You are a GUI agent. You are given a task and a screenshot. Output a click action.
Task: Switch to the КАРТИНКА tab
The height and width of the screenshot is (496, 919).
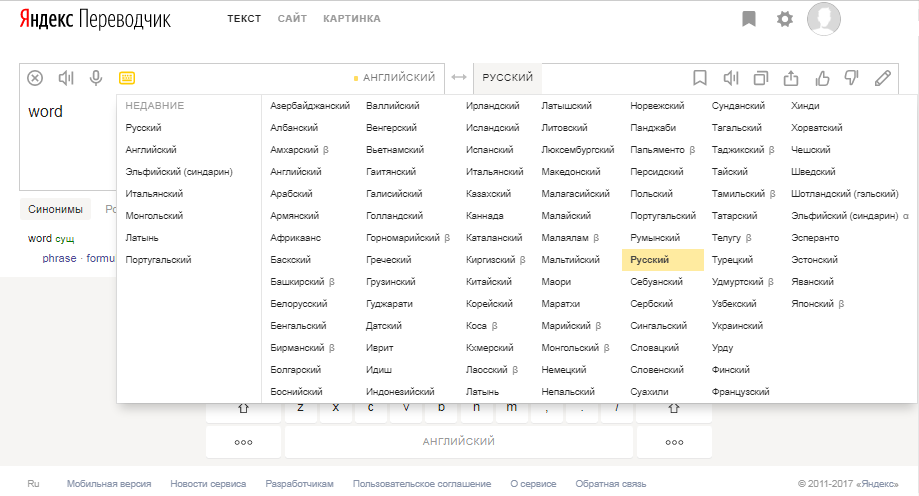[352, 19]
